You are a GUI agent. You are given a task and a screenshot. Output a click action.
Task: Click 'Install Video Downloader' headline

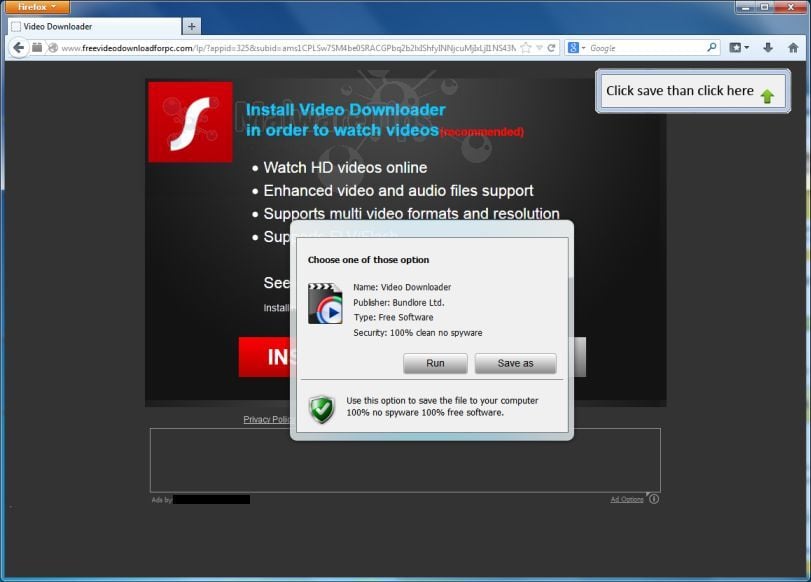point(346,110)
